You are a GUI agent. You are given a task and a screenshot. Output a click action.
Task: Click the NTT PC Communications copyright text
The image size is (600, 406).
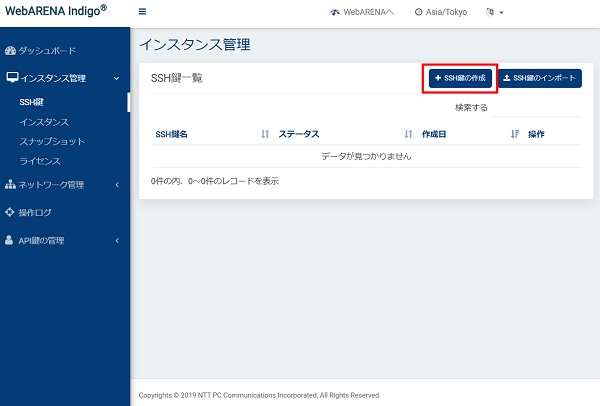(x=259, y=395)
